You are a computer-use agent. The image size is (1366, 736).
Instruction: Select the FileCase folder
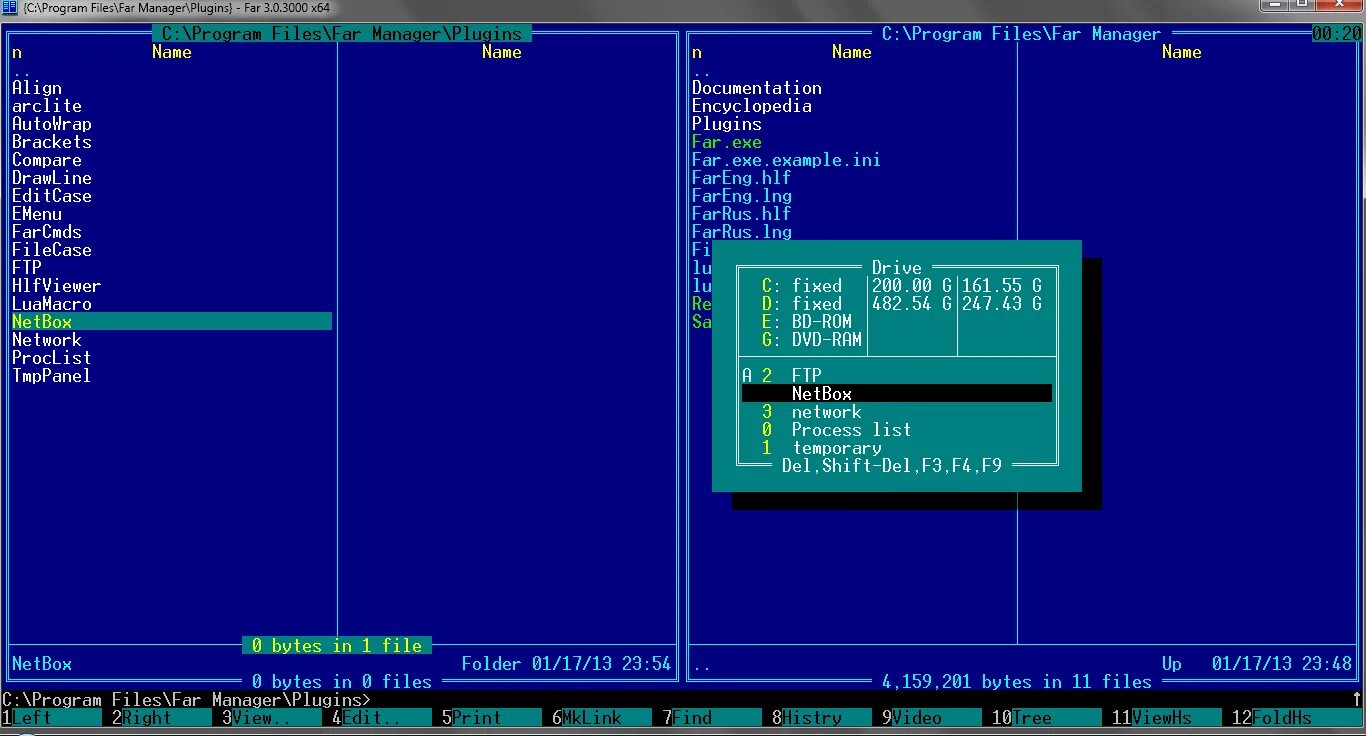[52, 250]
